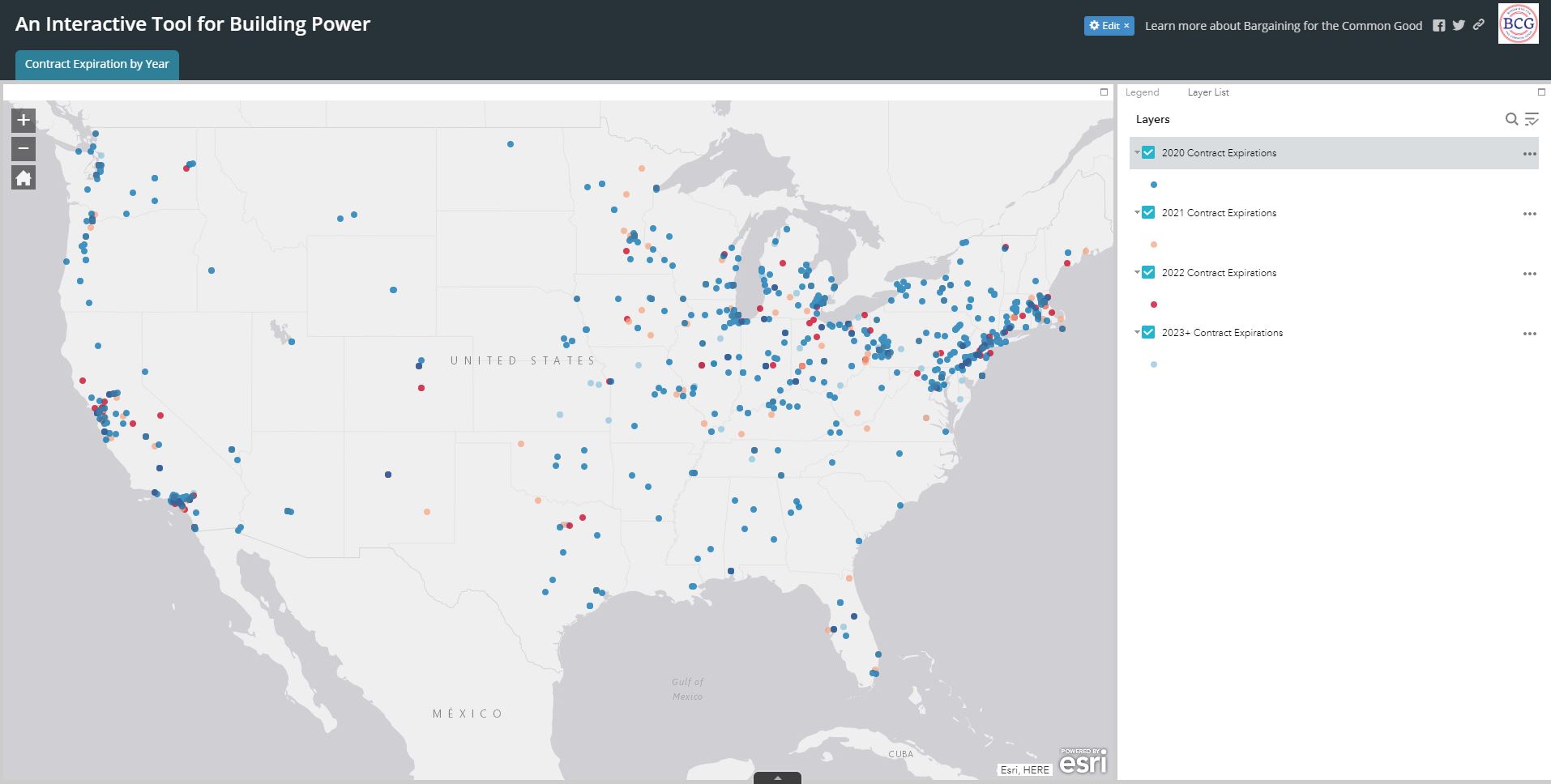Collapse the 2021 Contract Expirations legend arrow
The width and height of the screenshot is (1551, 784).
(1137, 212)
